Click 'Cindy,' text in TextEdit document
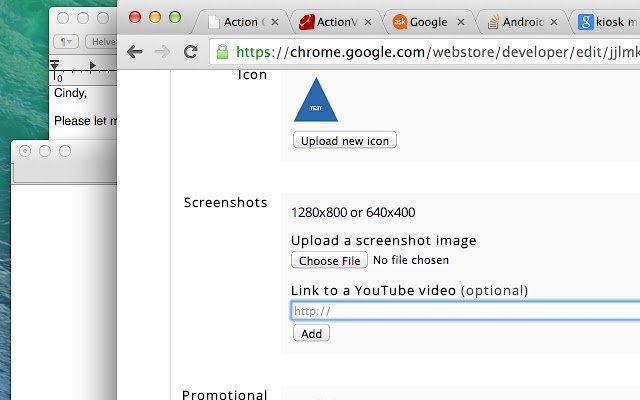This screenshot has height=400, width=640. [x=70, y=93]
